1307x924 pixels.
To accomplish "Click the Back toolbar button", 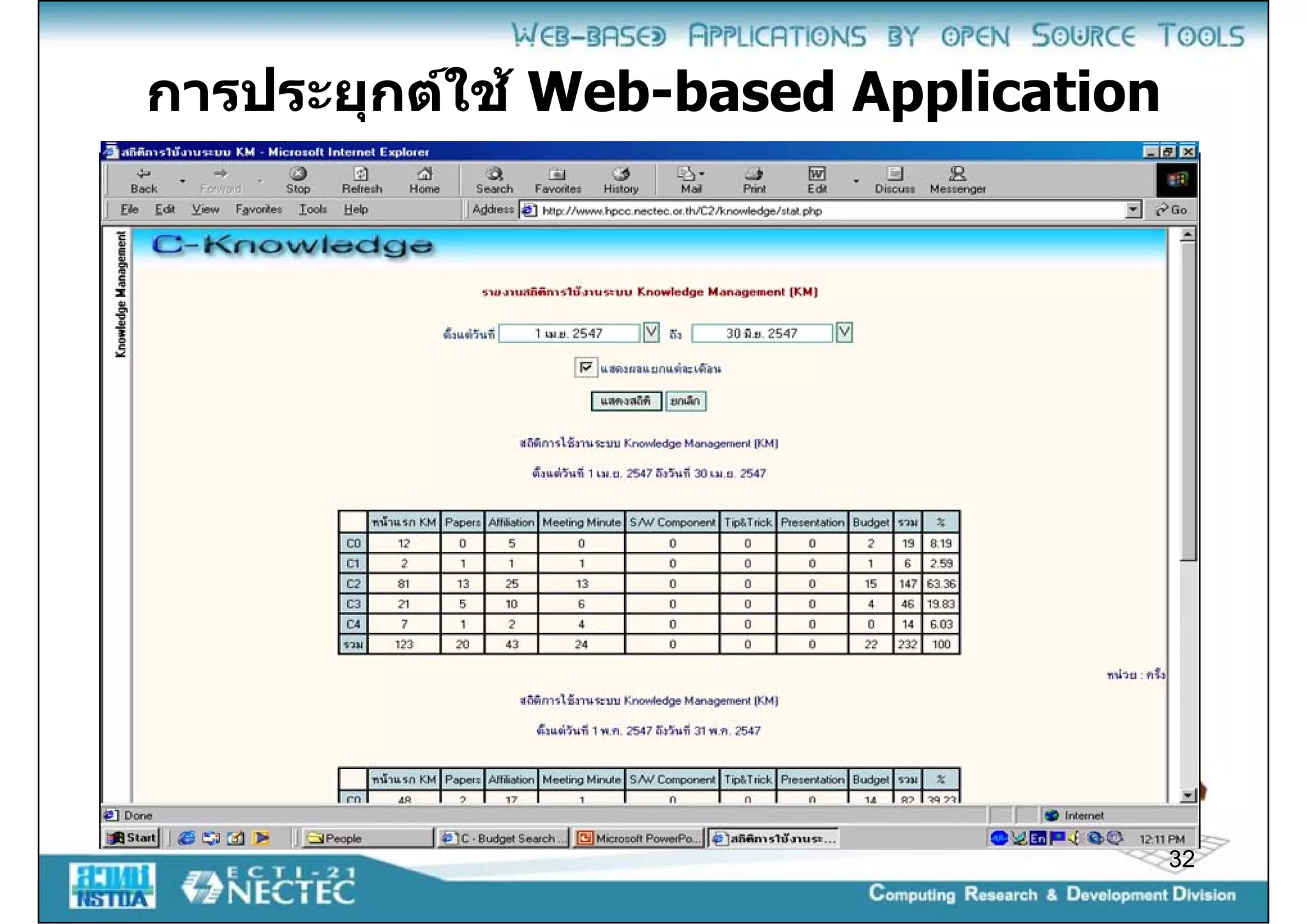I will point(144,180).
